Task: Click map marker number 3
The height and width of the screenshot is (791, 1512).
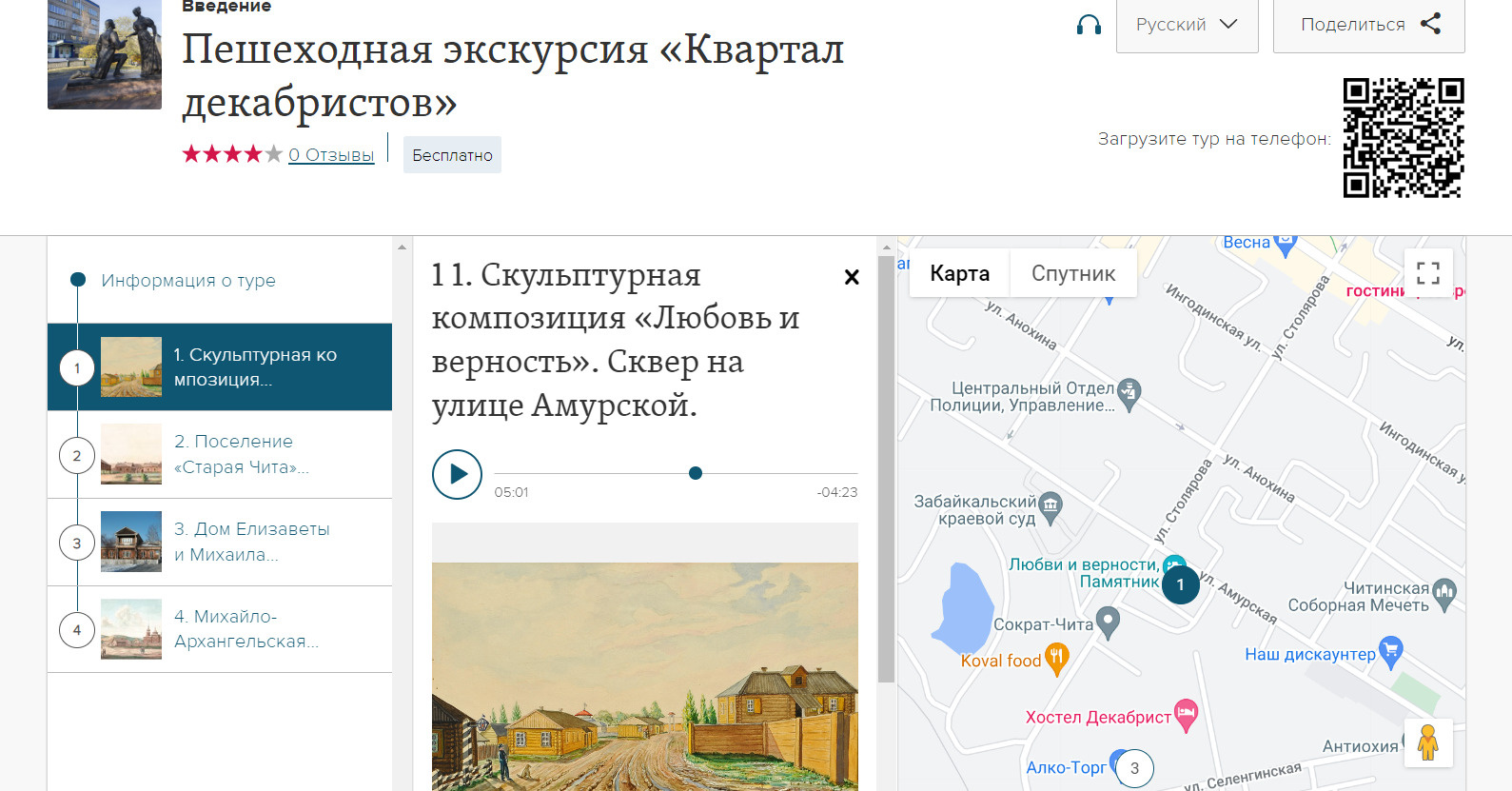Action: click(x=1134, y=768)
